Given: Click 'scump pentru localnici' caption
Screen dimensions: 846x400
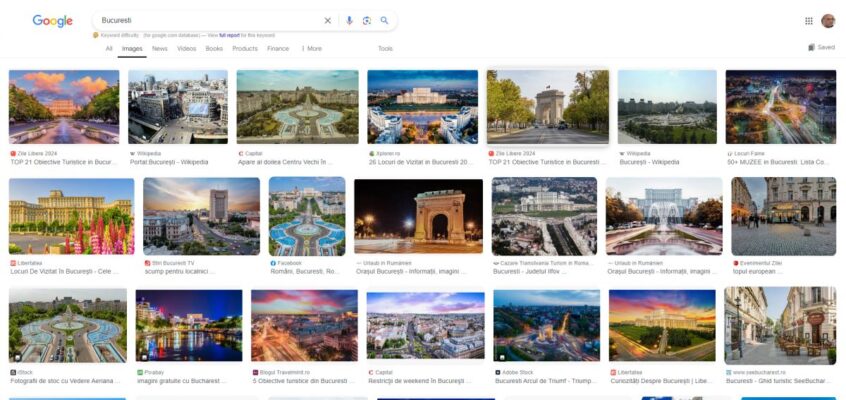Looking at the screenshot, I should click(180, 272).
